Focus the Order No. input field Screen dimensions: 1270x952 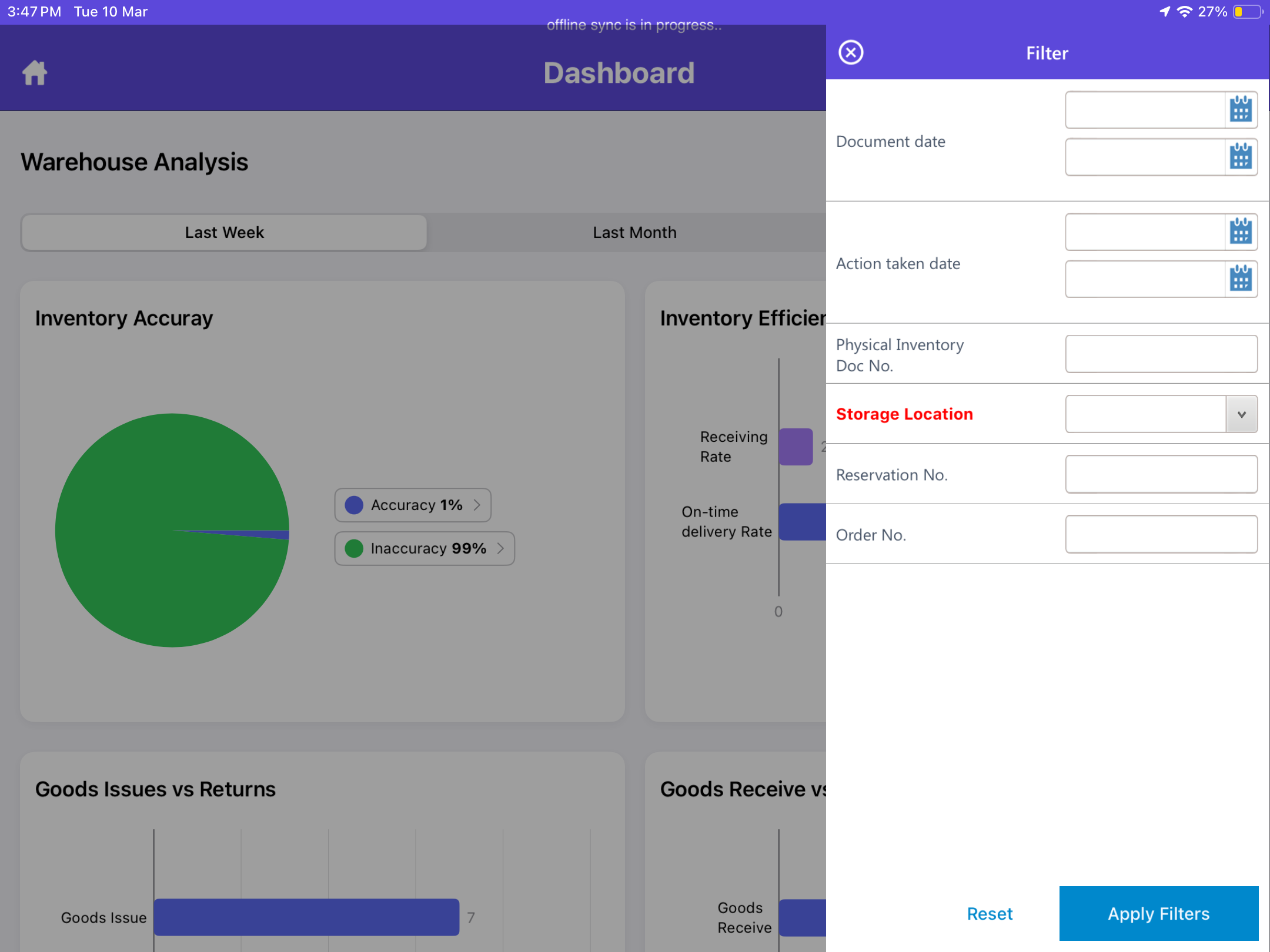(1161, 534)
